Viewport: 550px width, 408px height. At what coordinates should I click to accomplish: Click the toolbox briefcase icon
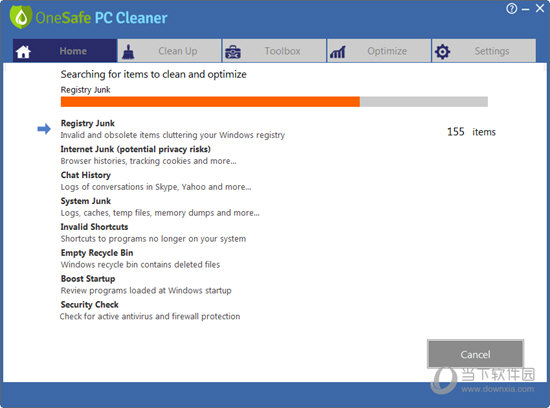pos(233,52)
